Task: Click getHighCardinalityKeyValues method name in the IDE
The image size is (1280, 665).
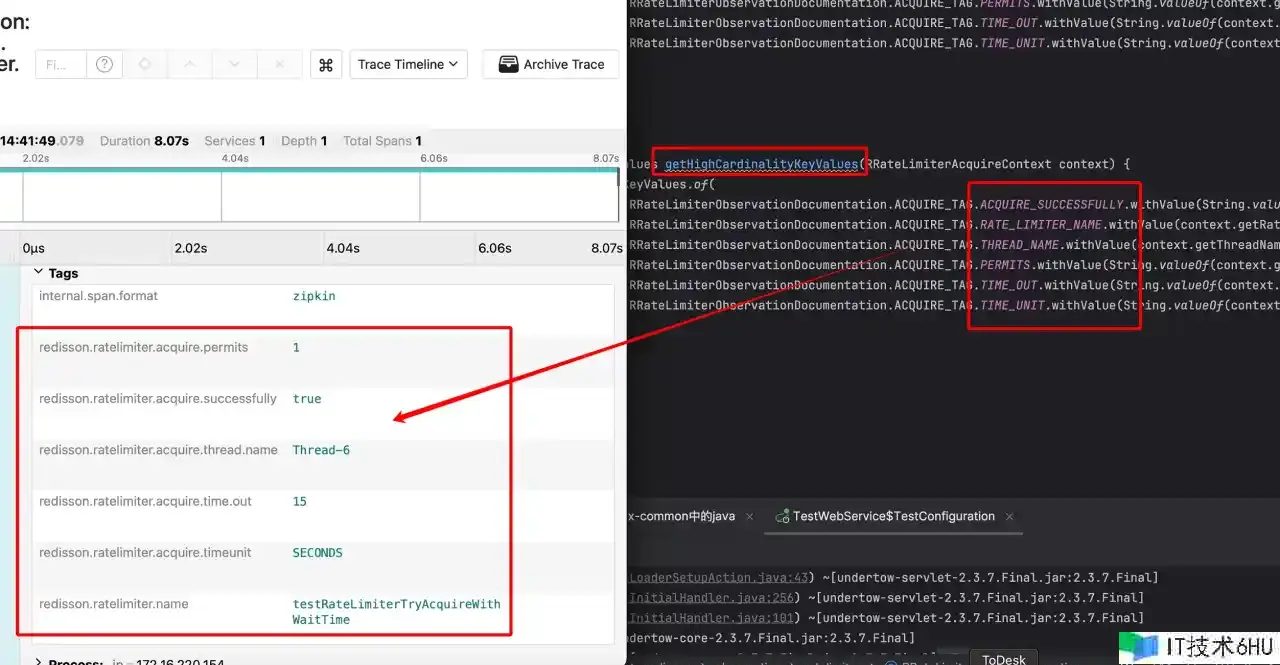Action: (761, 164)
